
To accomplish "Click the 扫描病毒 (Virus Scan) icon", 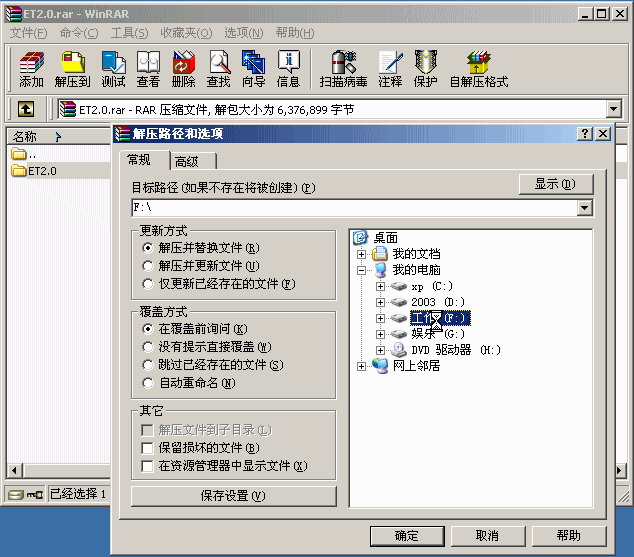I will [343, 68].
